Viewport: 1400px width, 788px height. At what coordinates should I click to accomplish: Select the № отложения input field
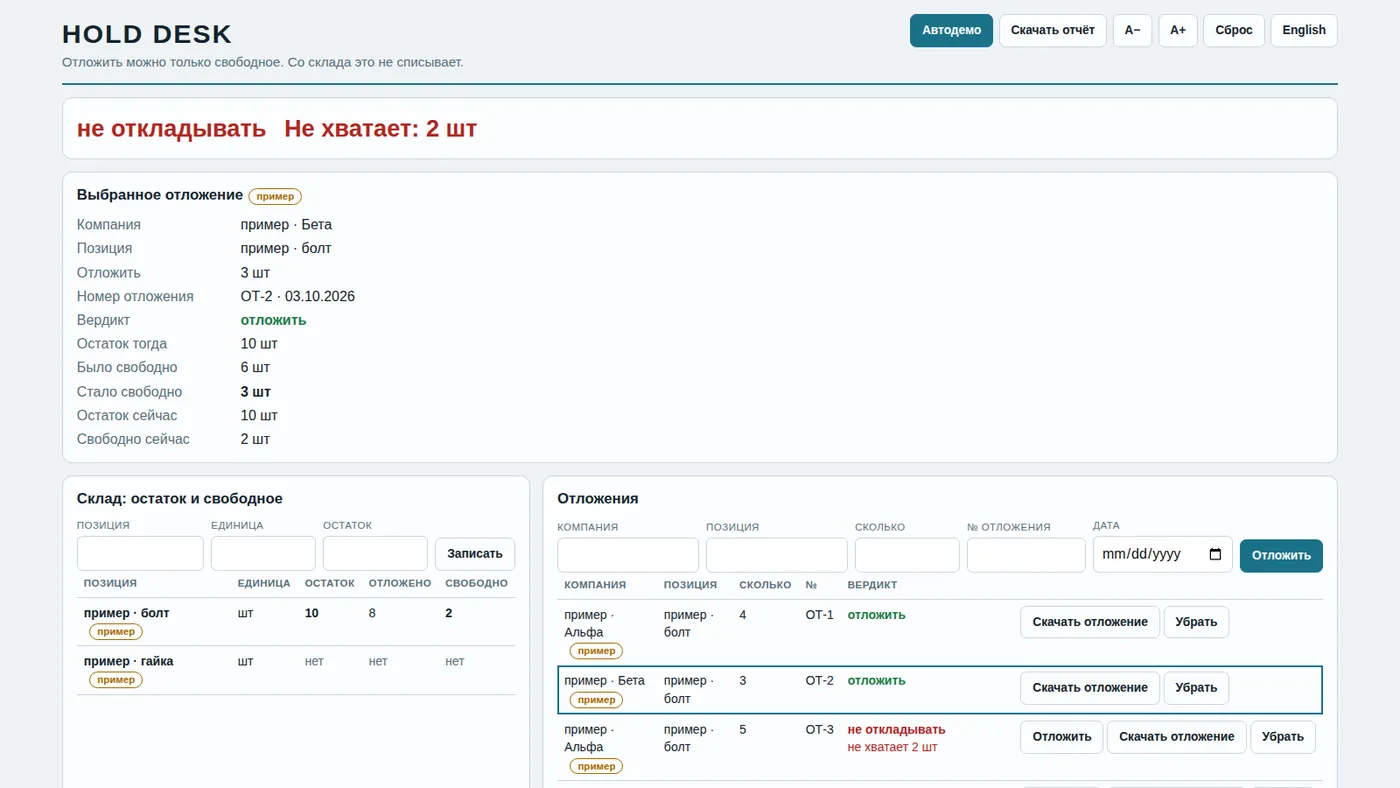pyautogui.click(x=1026, y=555)
